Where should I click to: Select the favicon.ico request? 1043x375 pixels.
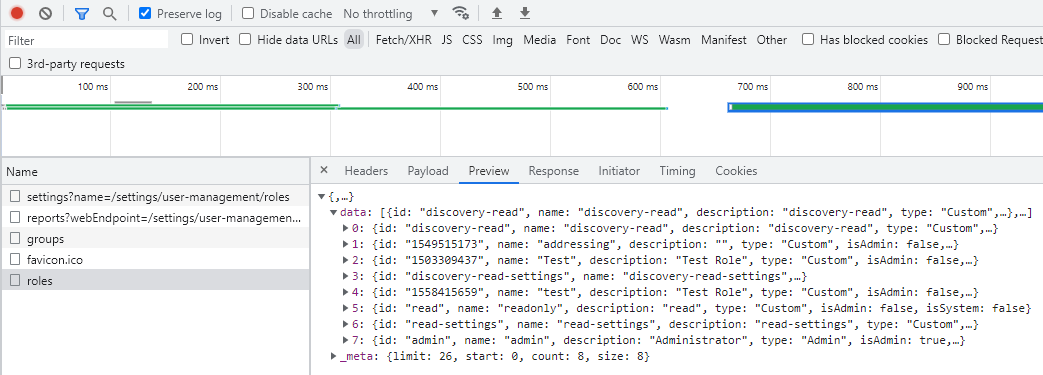point(155,259)
